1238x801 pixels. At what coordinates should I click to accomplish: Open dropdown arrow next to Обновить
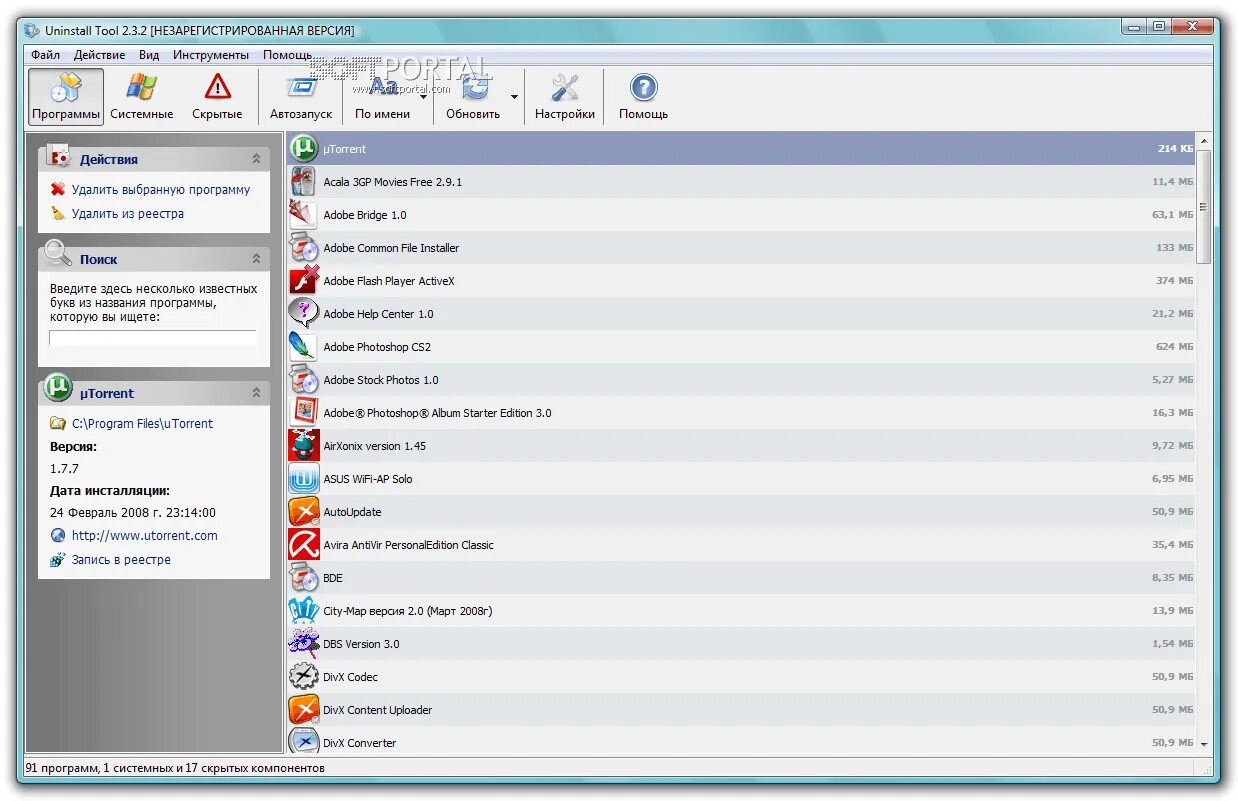(x=514, y=97)
